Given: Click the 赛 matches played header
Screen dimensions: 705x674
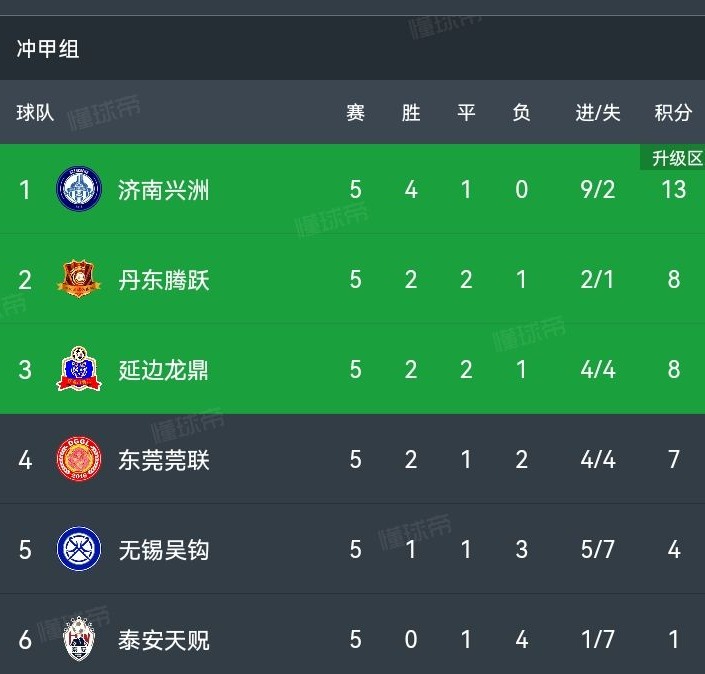Looking at the screenshot, I should click(x=355, y=112).
